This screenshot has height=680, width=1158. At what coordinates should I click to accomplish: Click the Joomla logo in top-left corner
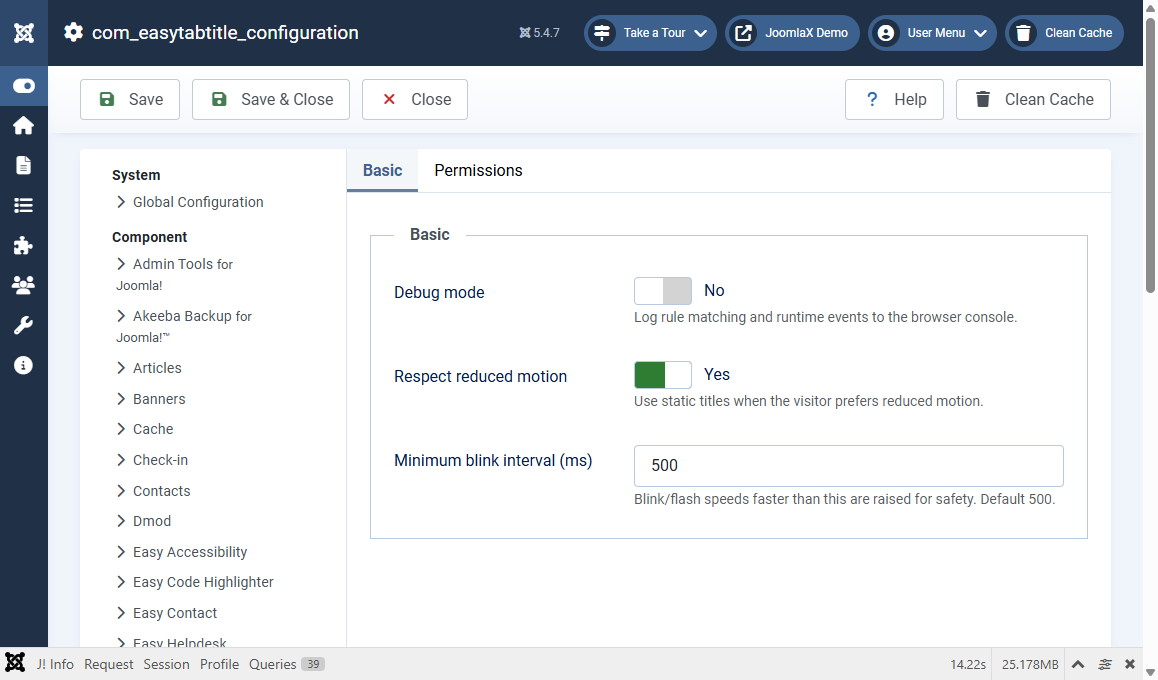pyautogui.click(x=24, y=32)
